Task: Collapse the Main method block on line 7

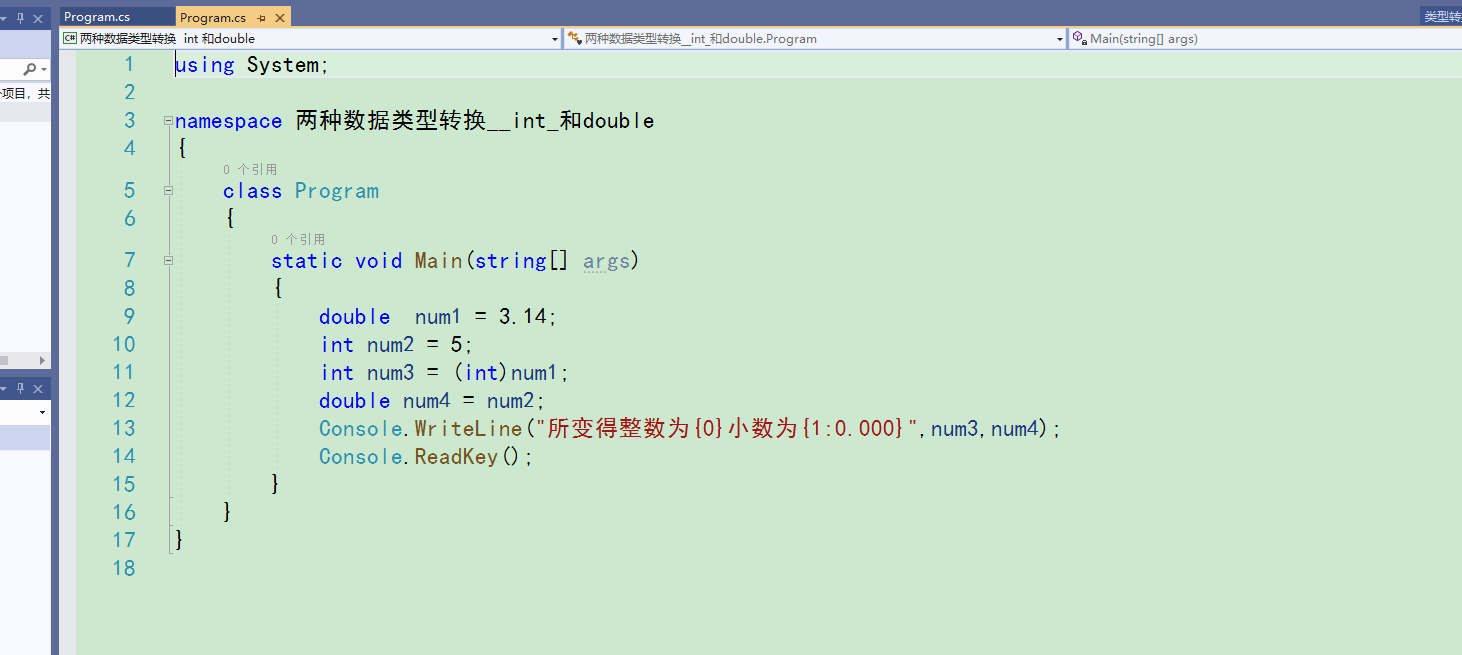Action: coord(168,261)
